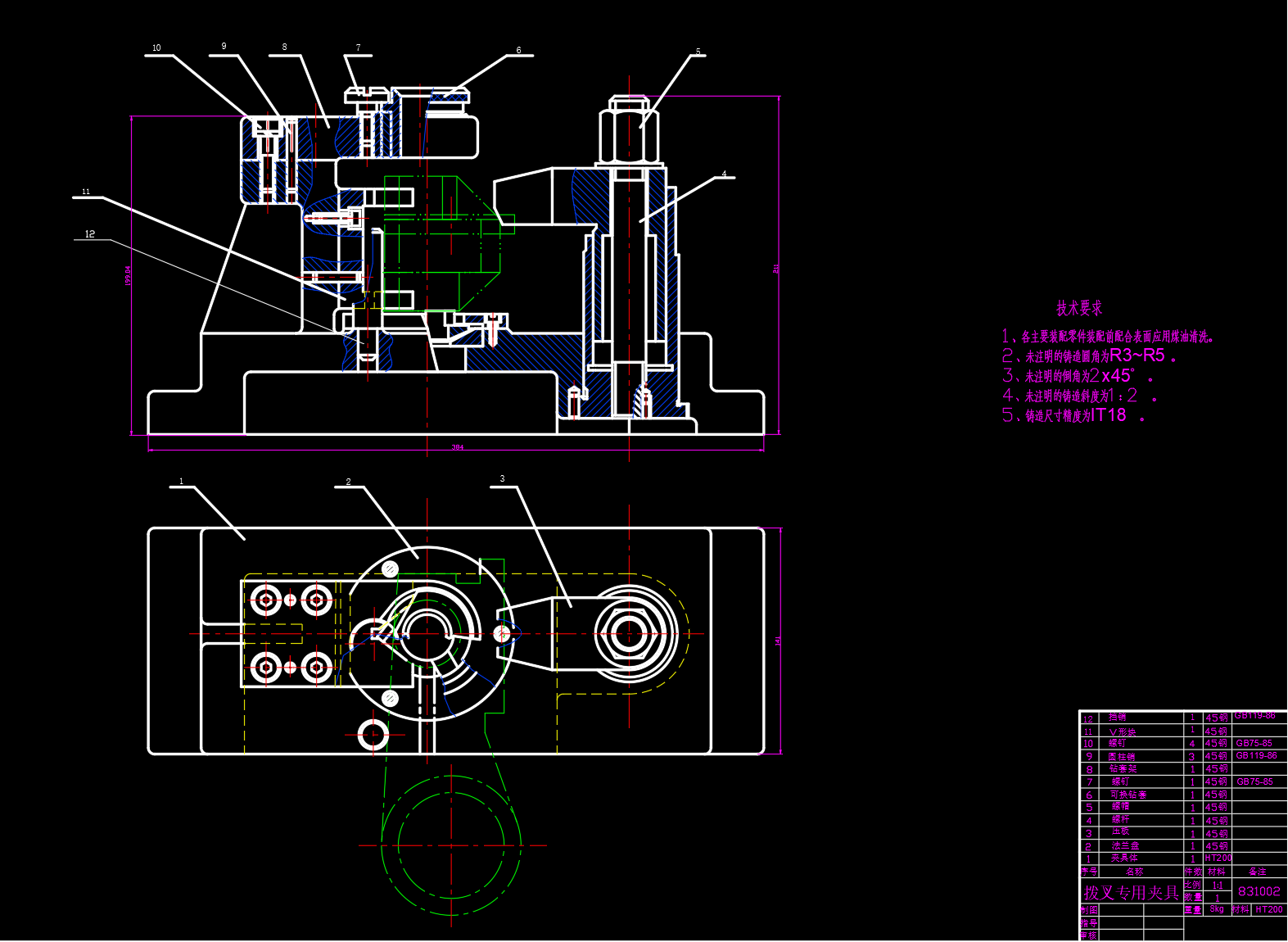Image resolution: width=1288 pixels, height=942 pixels.
Task: Select the R3~R5 casting fillet note
Action: click(1089, 356)
